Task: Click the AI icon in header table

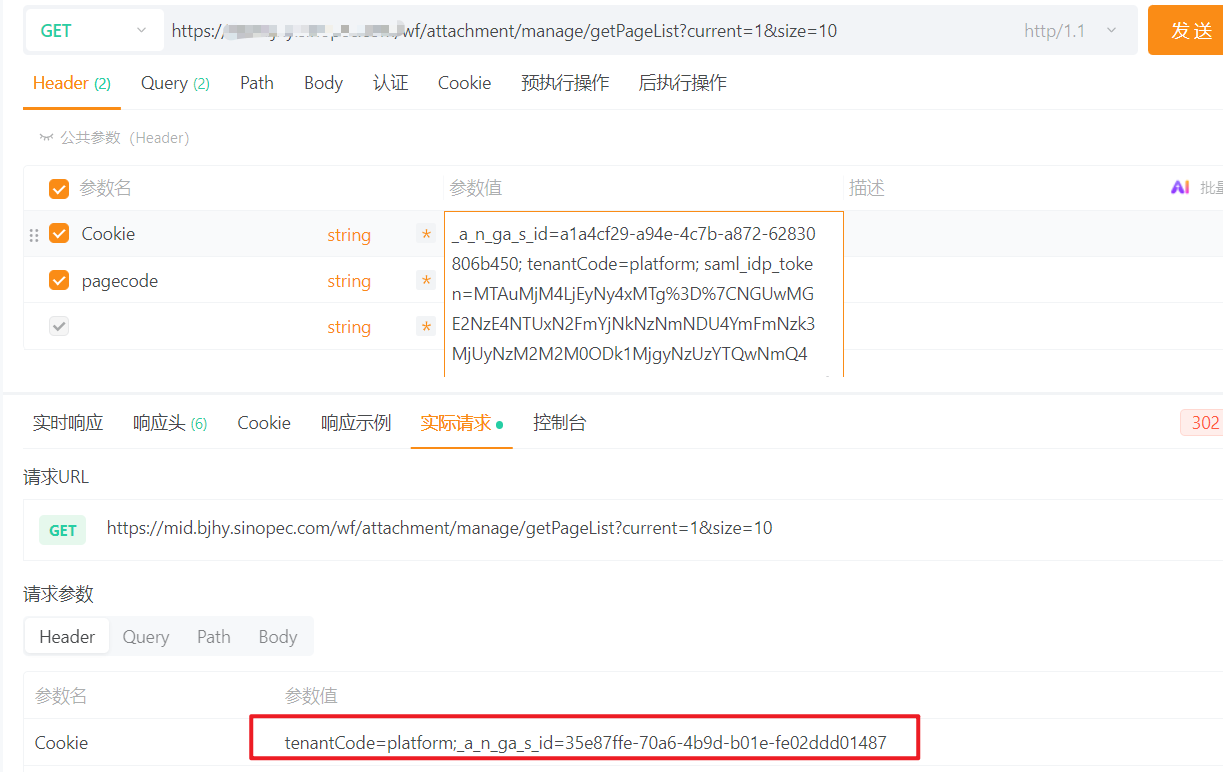Action: click(x=1180, y=187)
